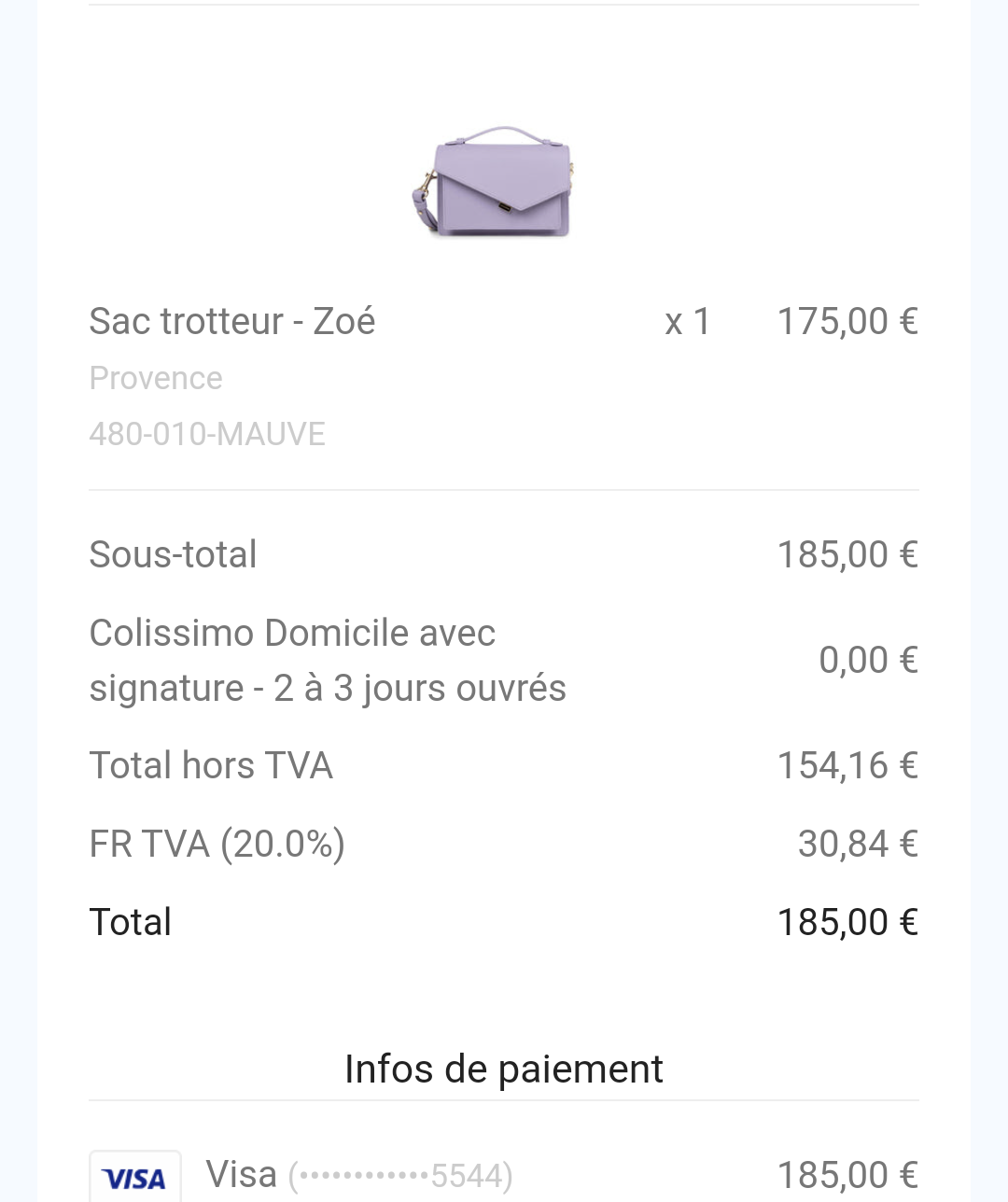Click the 185,00 € subtotal amount

(847, 554)
